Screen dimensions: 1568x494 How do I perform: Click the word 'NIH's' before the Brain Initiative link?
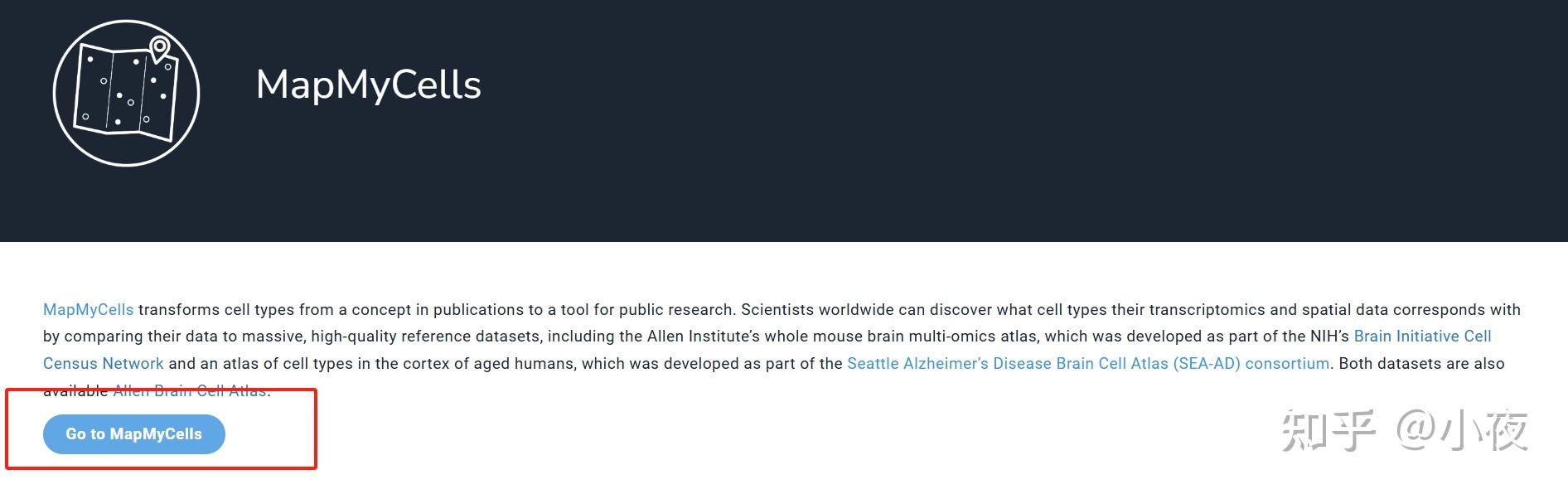tap(1326, 337)
